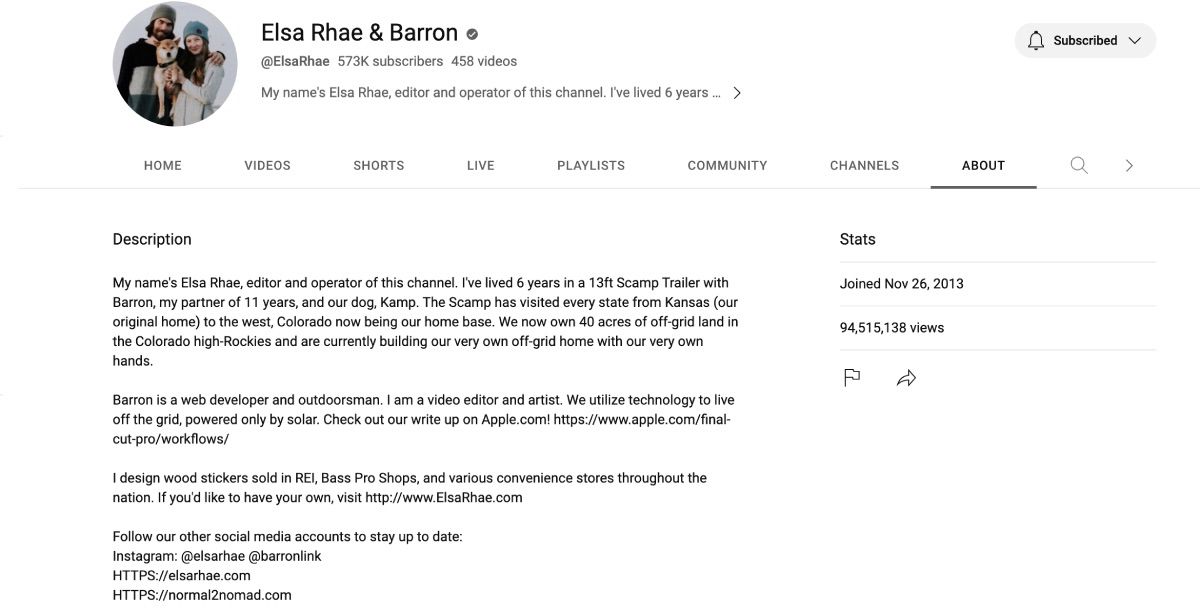
Task: Open the HTTPS://normal2nomad.com link
Action: (x=202, y=595)
